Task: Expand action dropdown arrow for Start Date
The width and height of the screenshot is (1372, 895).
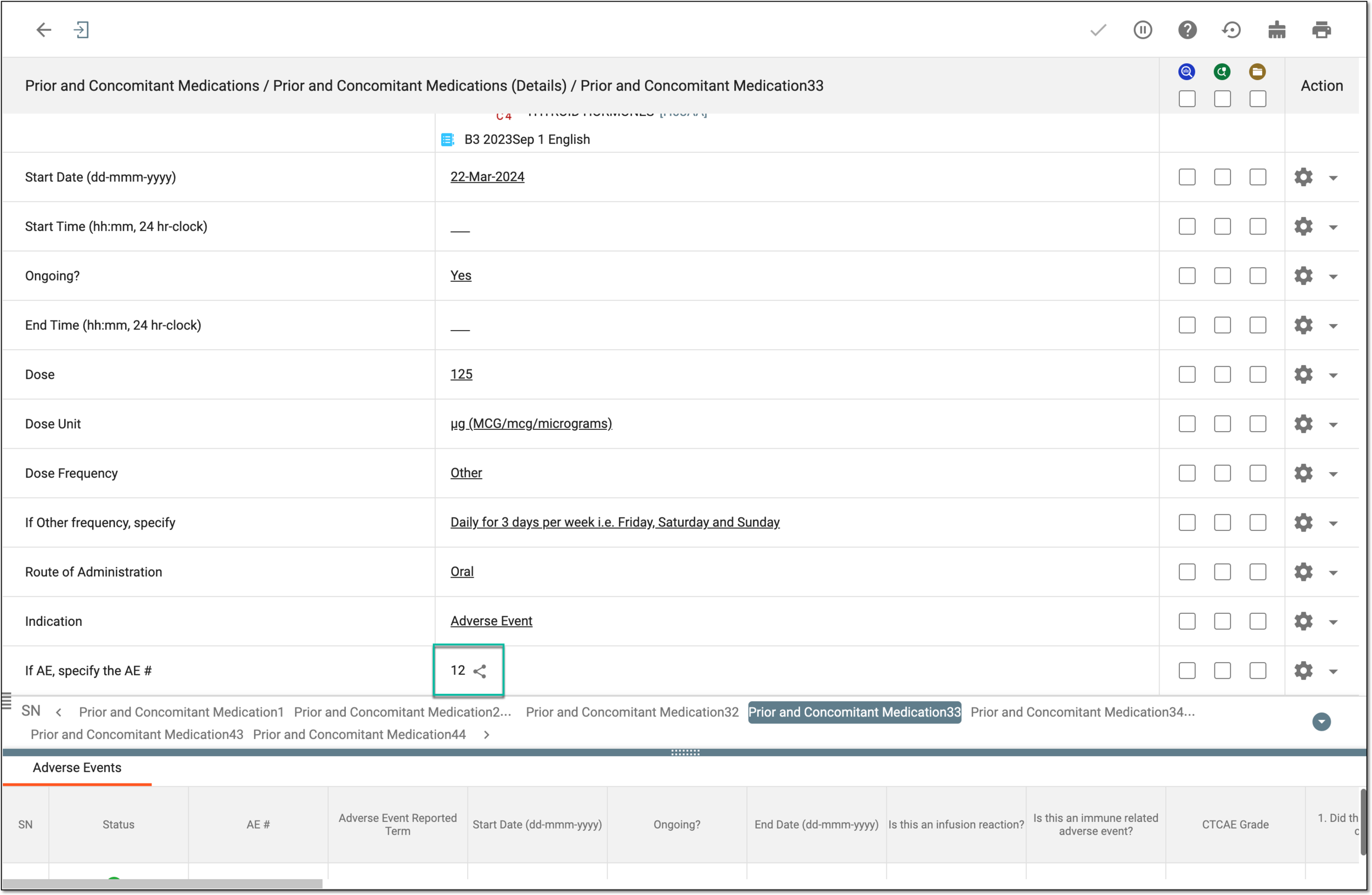Action: (1334, 178)
